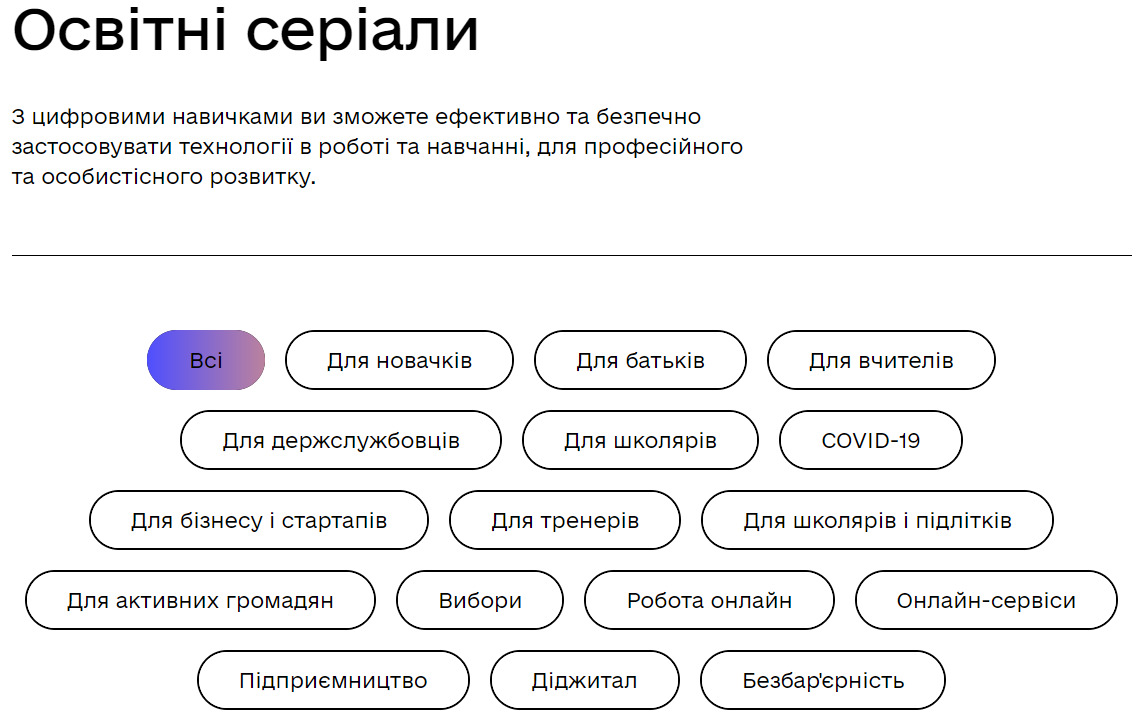The image size is (1144, 717).
Task: Select 'Робота онлайн' filter
Action: coord(708,600)
